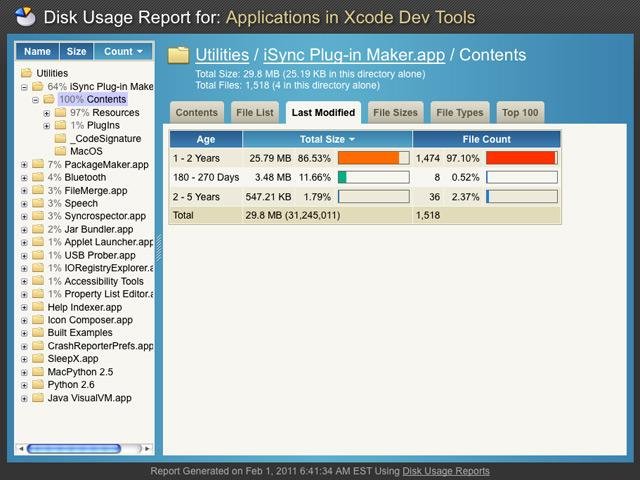
Task: Select the Last Modified tab
Action: coord(323,113)
